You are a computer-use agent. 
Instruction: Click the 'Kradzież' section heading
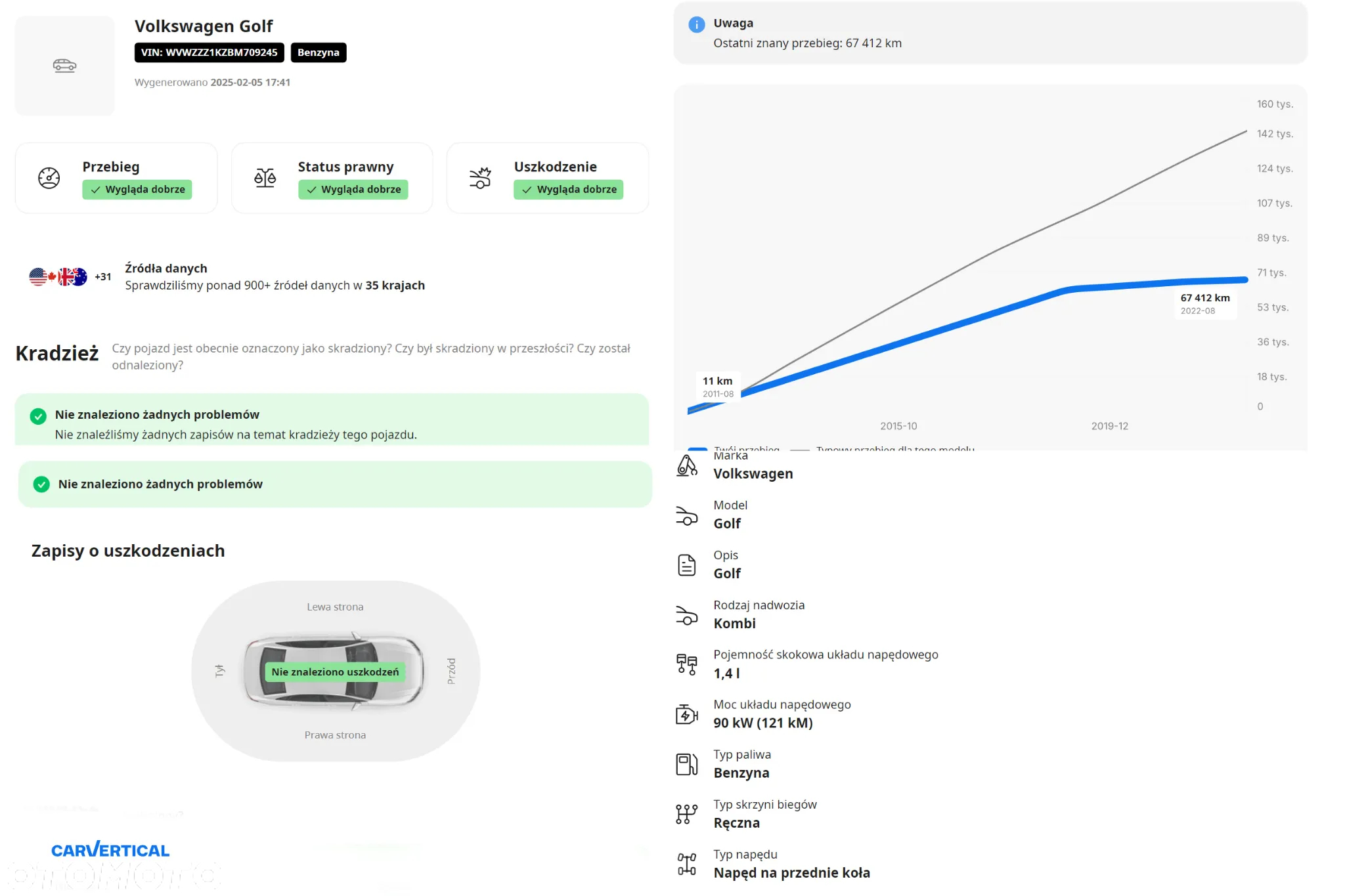[x=57, y=353]
